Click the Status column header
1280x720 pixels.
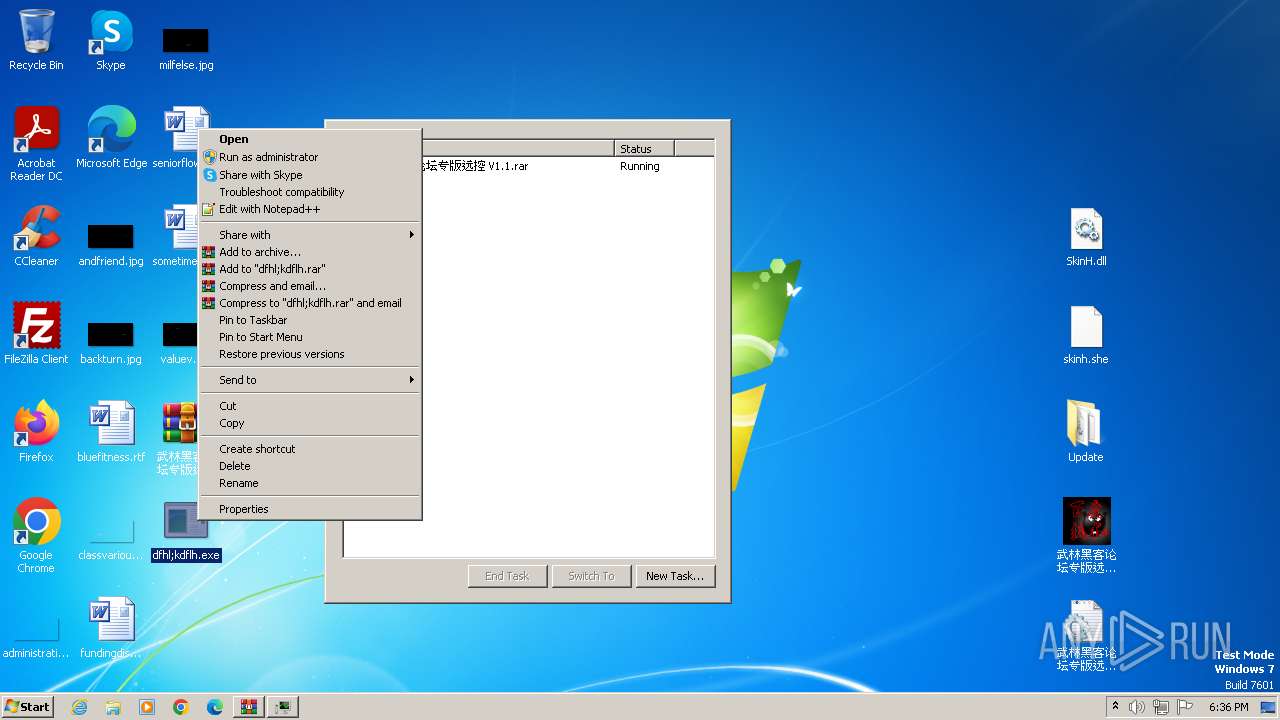644,149
